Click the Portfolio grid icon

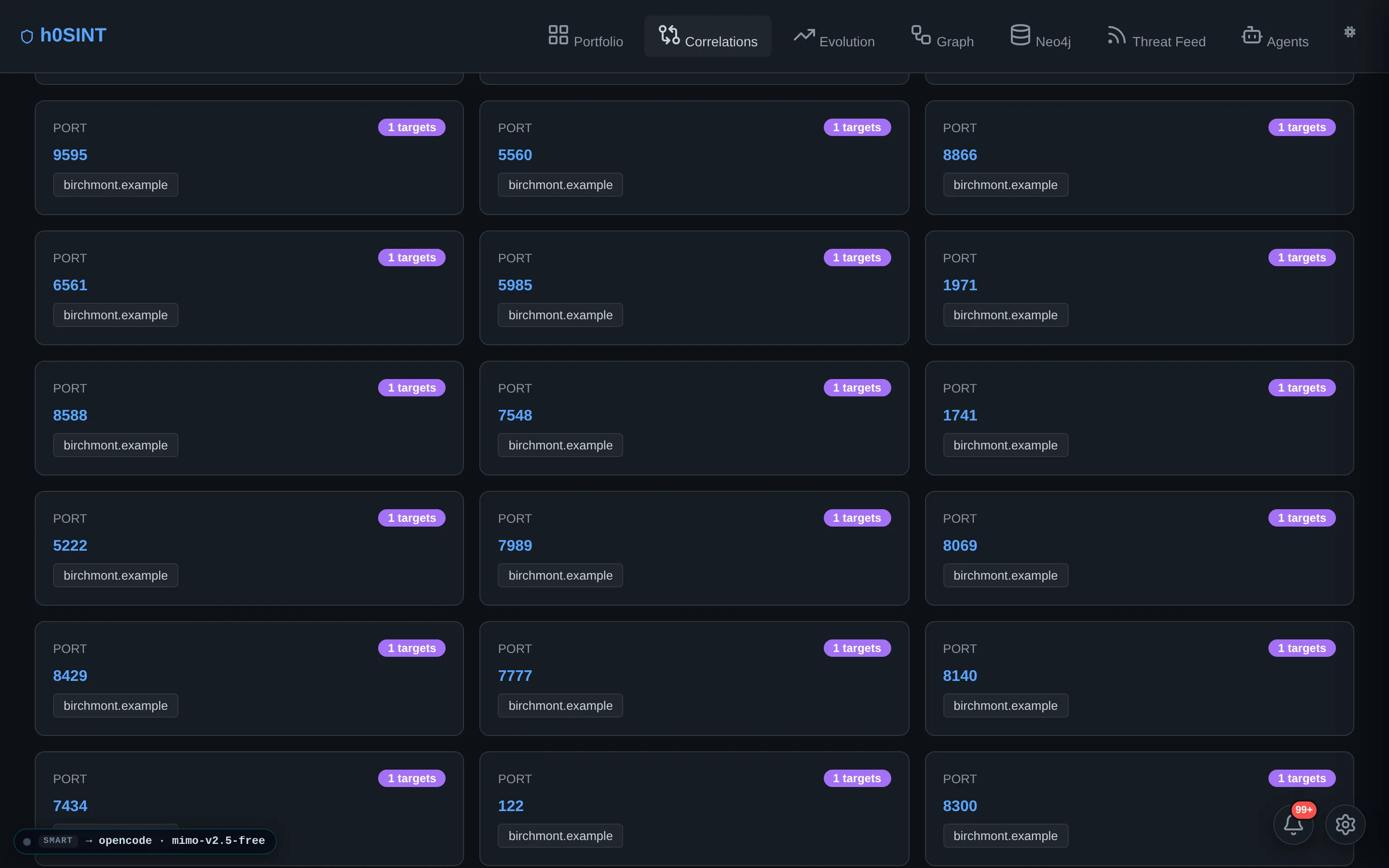(558, 34)
